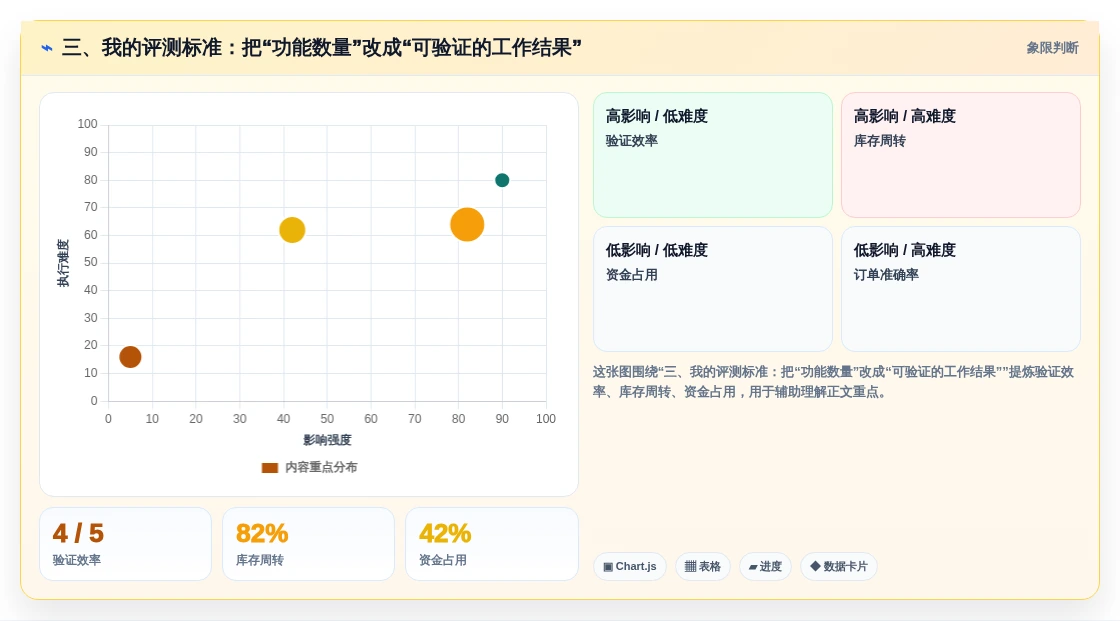The width and height of the screenshot is (1120, 621).
Task: Click the 100 label on the y-axis
Action: (87, 124)
